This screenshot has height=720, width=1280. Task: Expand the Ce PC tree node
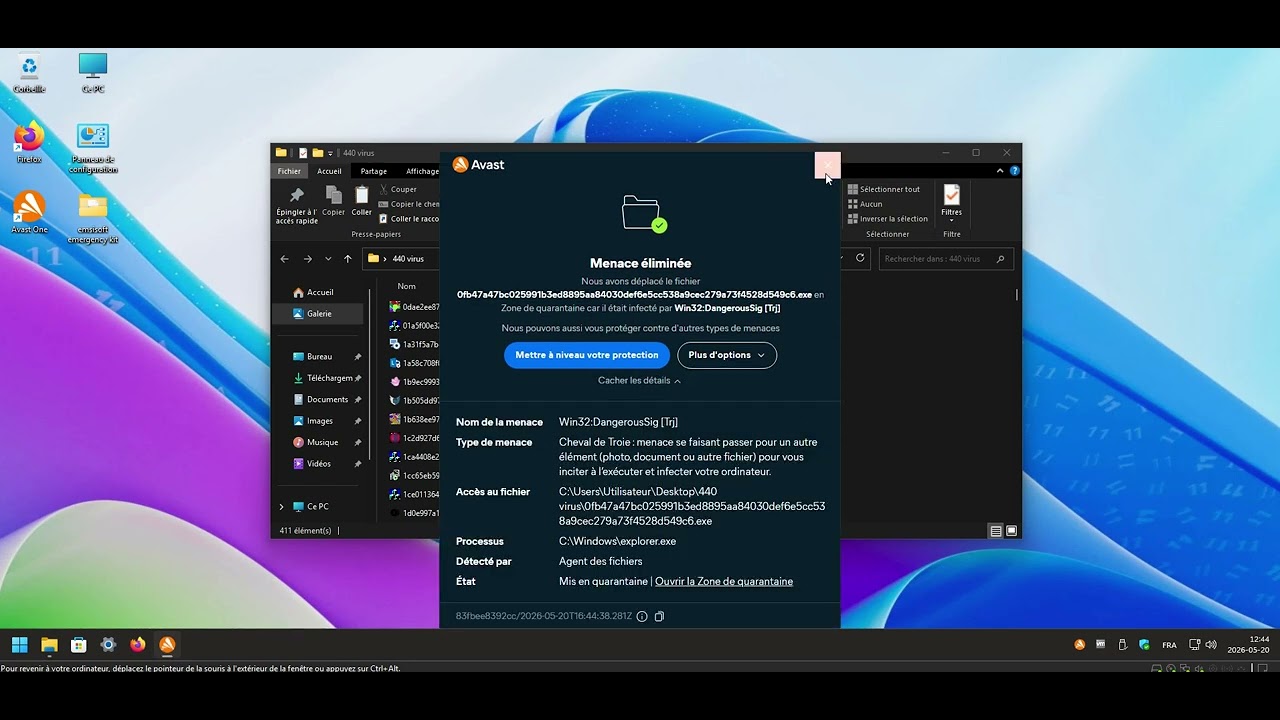(281, 507)
